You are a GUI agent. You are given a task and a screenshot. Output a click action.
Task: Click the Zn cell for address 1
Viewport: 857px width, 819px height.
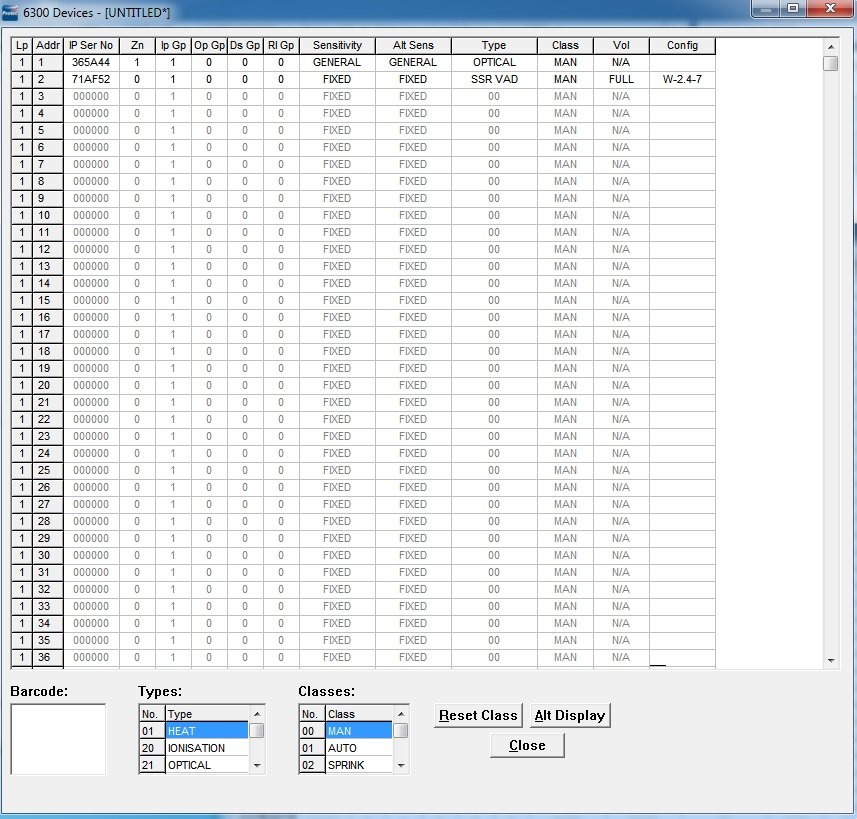click(x=137, y=62)
